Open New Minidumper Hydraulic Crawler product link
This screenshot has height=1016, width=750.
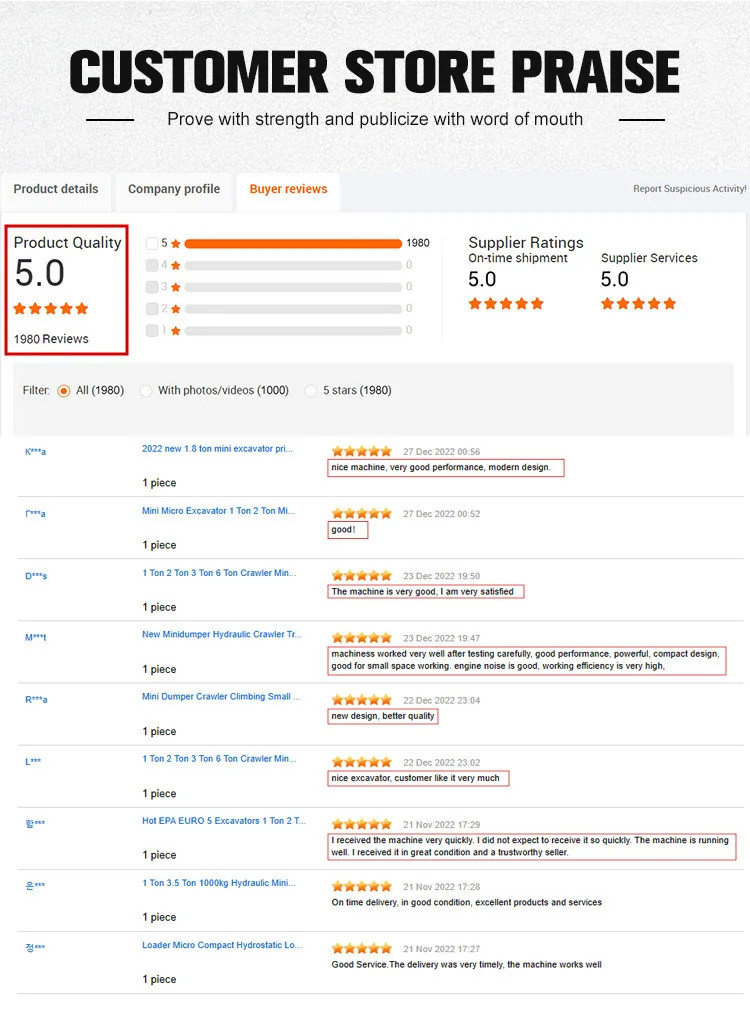pos(220,635)
